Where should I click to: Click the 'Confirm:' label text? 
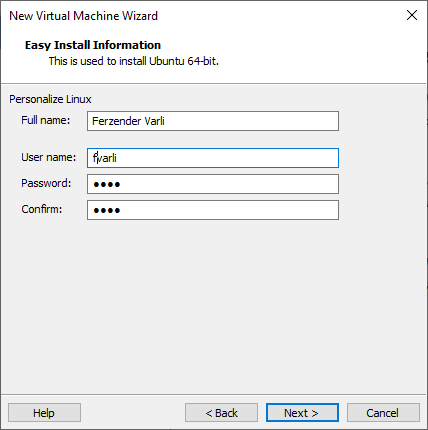click(x=42, y=209)
